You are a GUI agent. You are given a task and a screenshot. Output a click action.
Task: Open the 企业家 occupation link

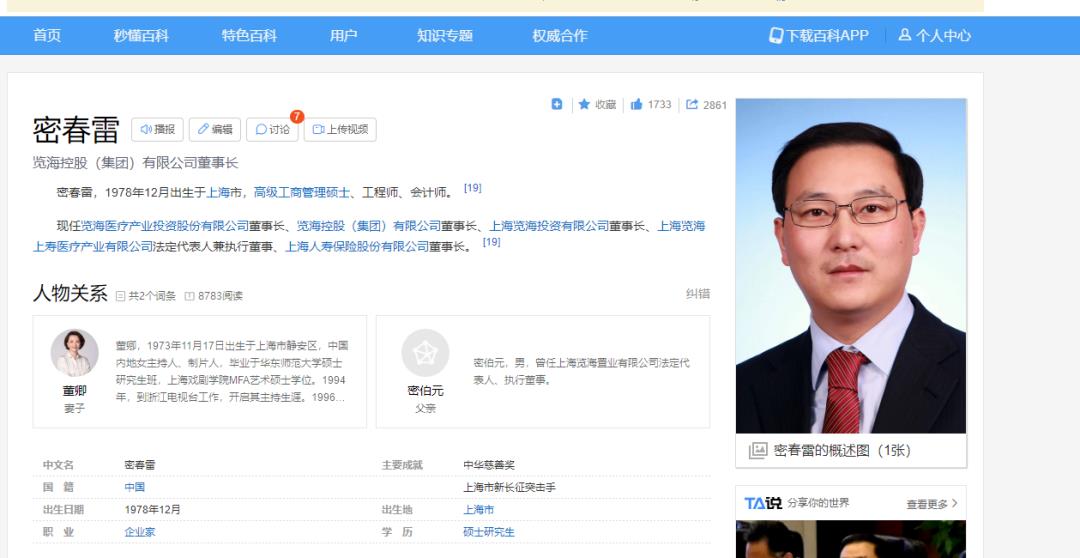pyautogui.click(x=140, y=532)
